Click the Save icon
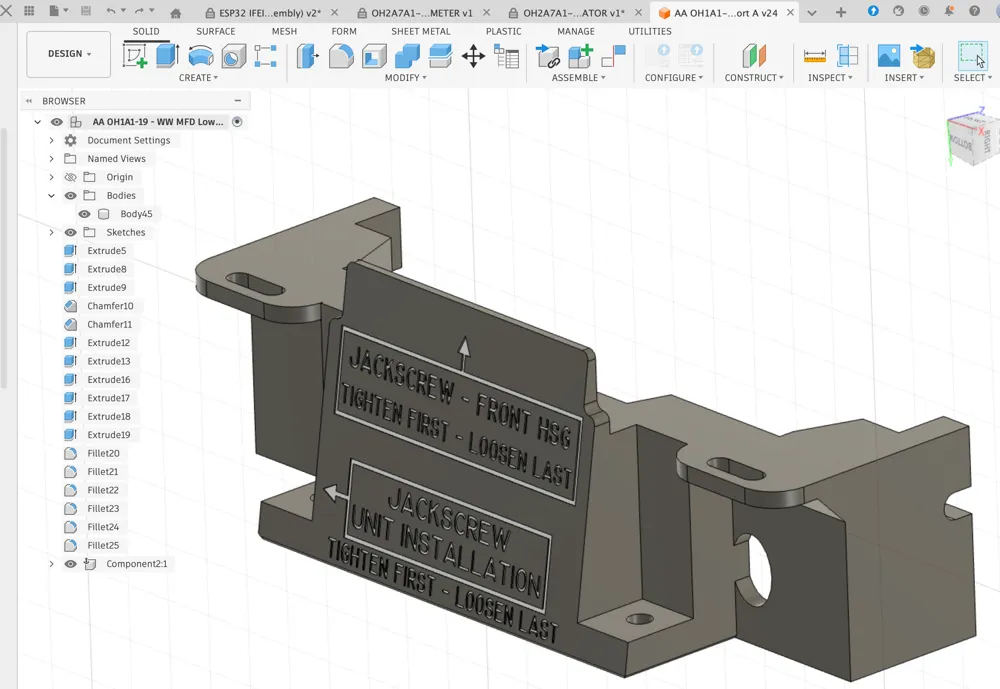 click(85, 11)
